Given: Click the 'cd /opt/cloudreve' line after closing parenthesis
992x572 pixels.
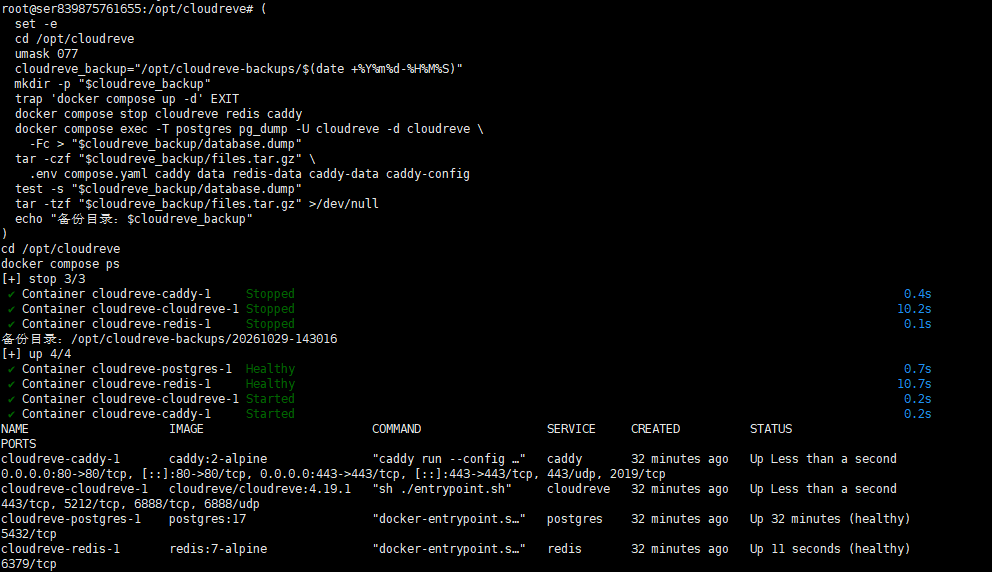Looking at the screenshot, I should pyautogui.click(x=61, y=249).
